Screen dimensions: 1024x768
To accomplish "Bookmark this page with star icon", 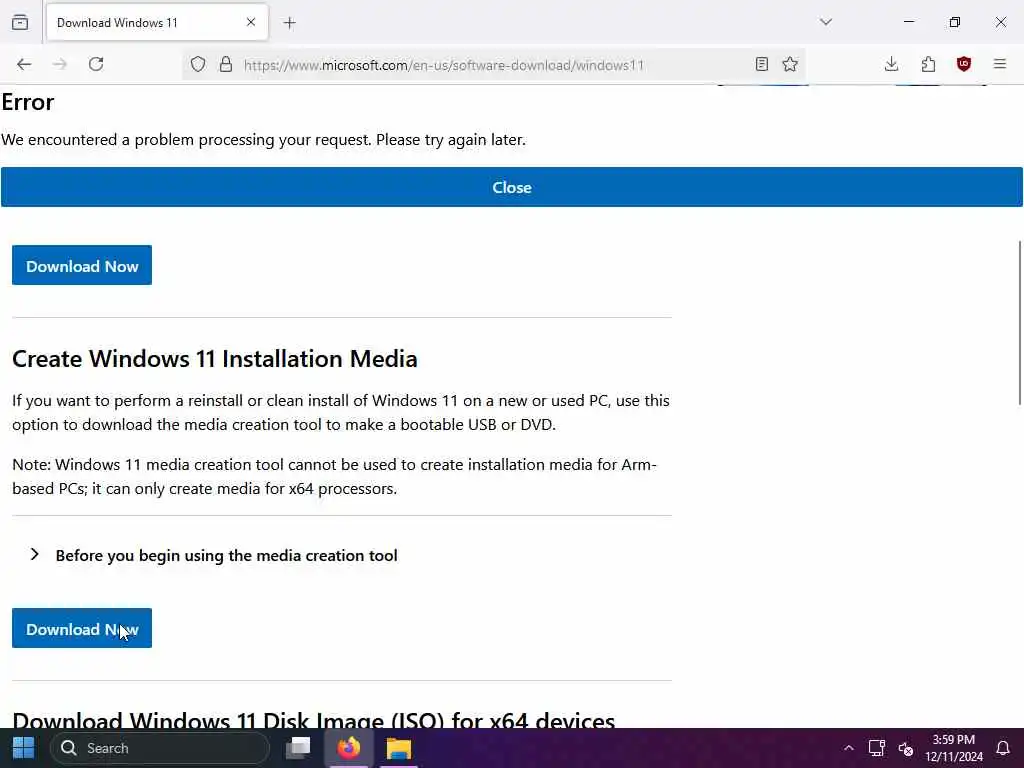I will pyautogui.click(x=790, y=64).
